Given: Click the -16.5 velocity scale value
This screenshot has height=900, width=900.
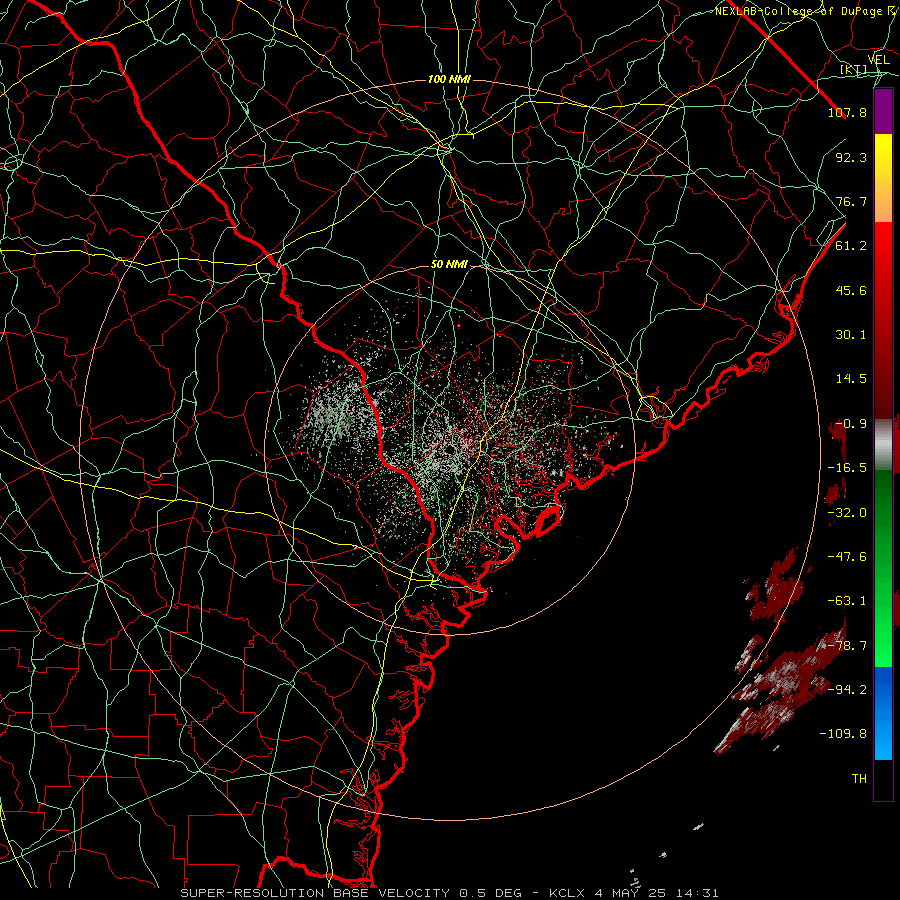Looking at the screenshot, I should click(847, 468).
